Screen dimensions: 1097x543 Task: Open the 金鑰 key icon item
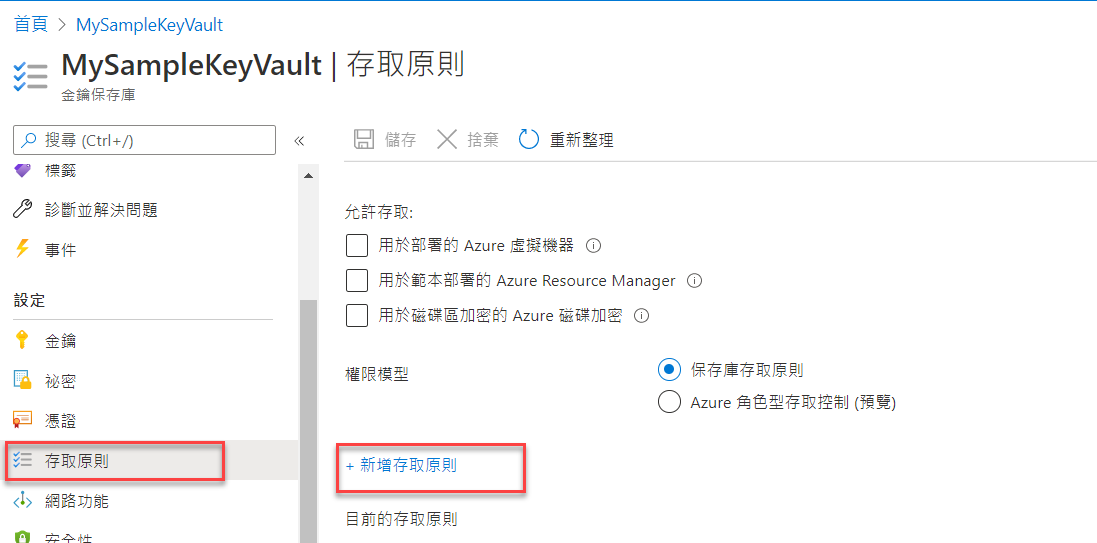tap(22, 341)
